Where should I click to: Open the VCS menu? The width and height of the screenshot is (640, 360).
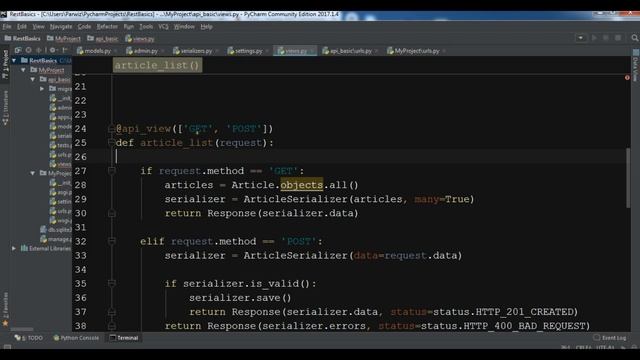163,27
